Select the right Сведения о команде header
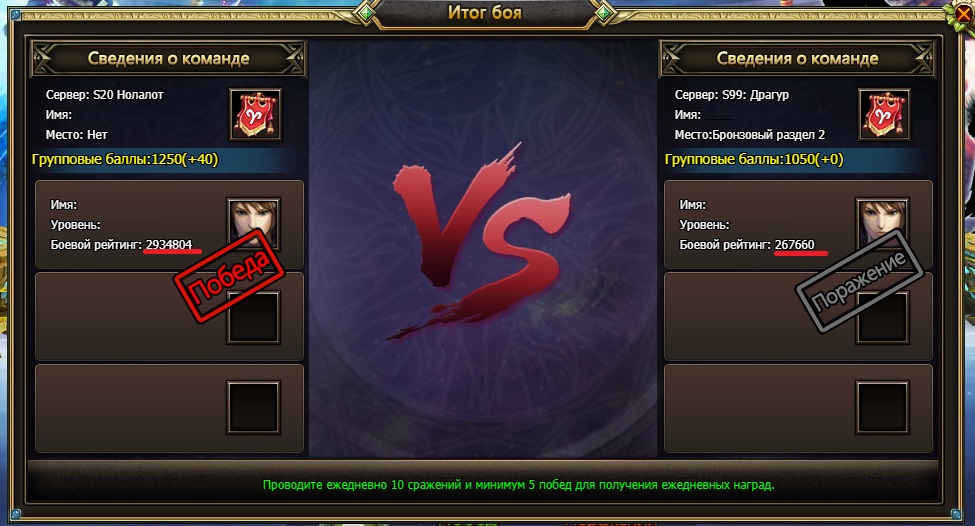Screen dimensions: 975x526 click(x=797, y=58)
